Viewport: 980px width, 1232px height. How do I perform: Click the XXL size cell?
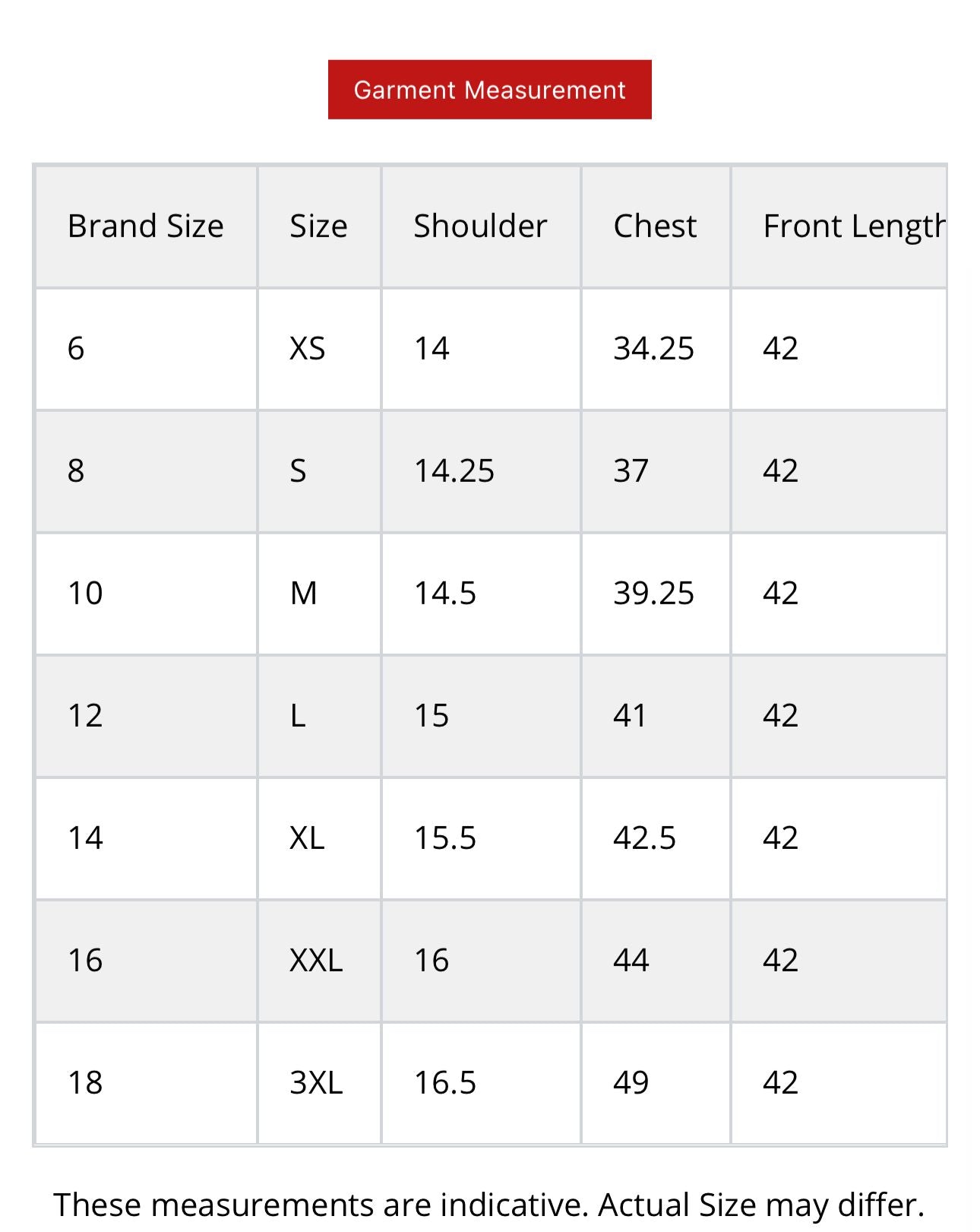316,960
